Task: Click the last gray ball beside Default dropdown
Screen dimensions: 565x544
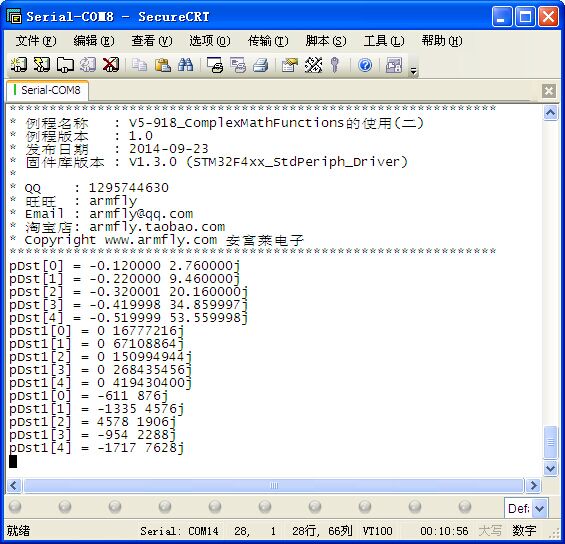Action: [x=465, y=506]
